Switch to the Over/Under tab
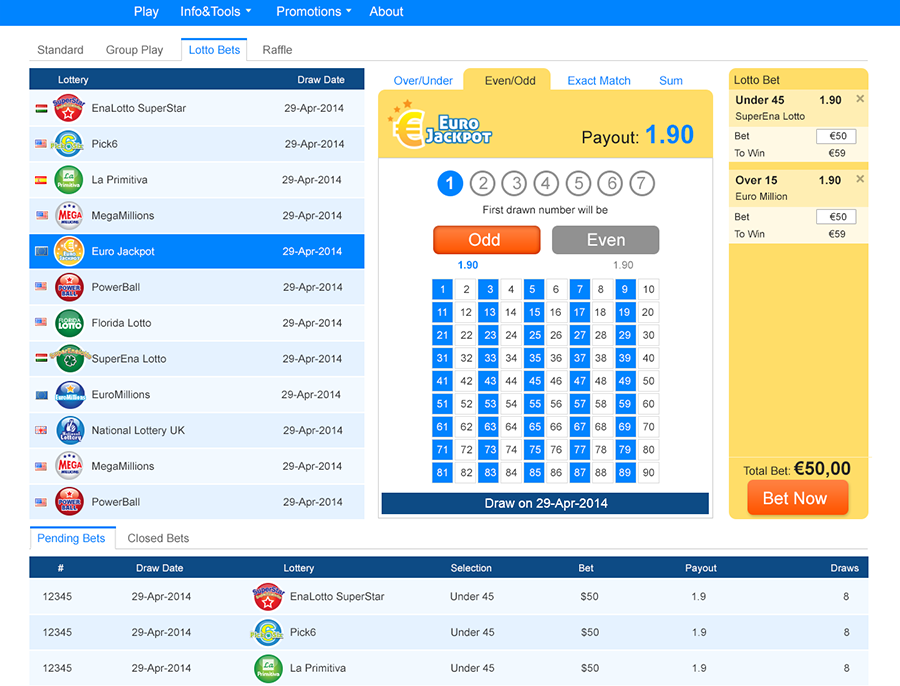The image size is (900, 686). click(421, 81)
